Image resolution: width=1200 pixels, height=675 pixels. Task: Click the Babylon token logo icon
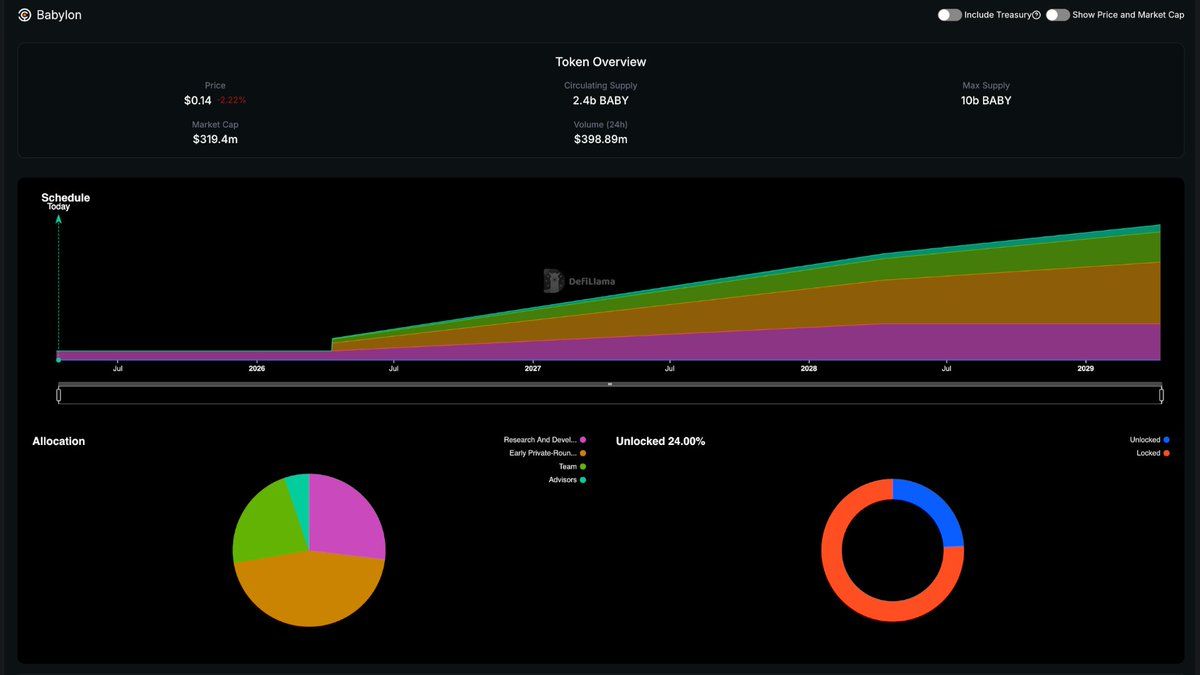(25, 15)
